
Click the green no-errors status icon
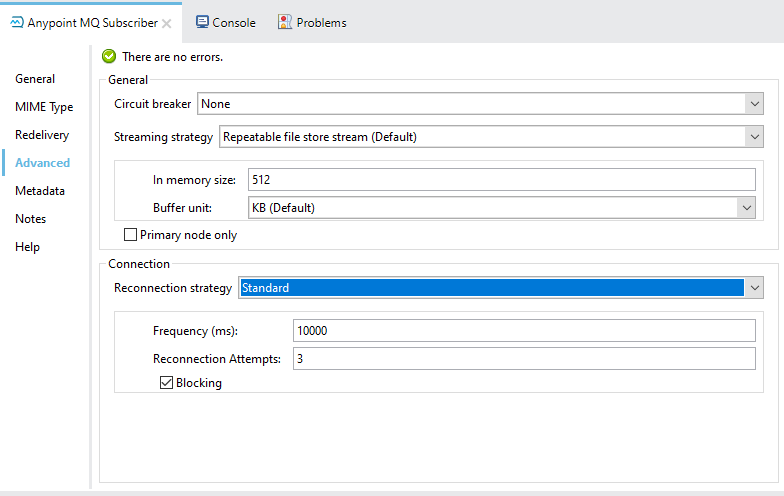click(109, 57)
